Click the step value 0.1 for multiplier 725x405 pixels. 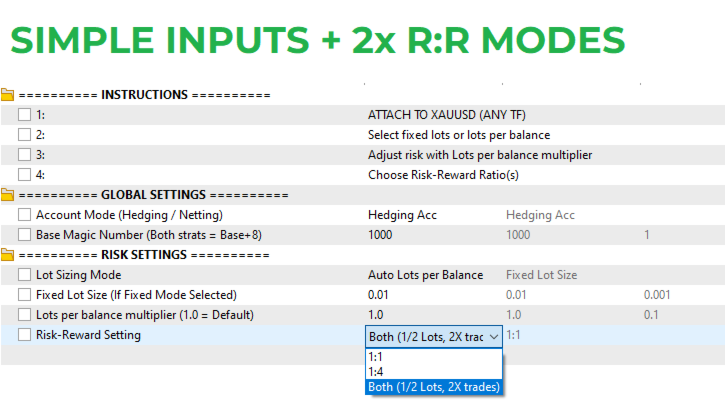(x=651, y=315)
